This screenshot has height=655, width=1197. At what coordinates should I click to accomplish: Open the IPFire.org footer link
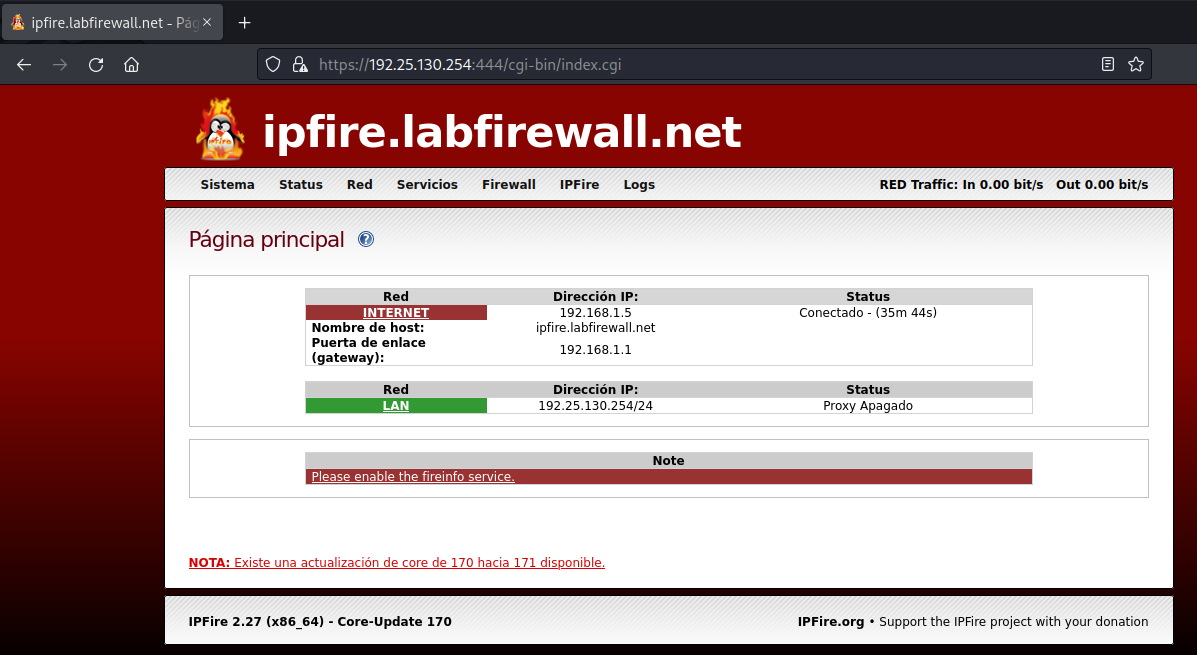(x=831, y=621)
